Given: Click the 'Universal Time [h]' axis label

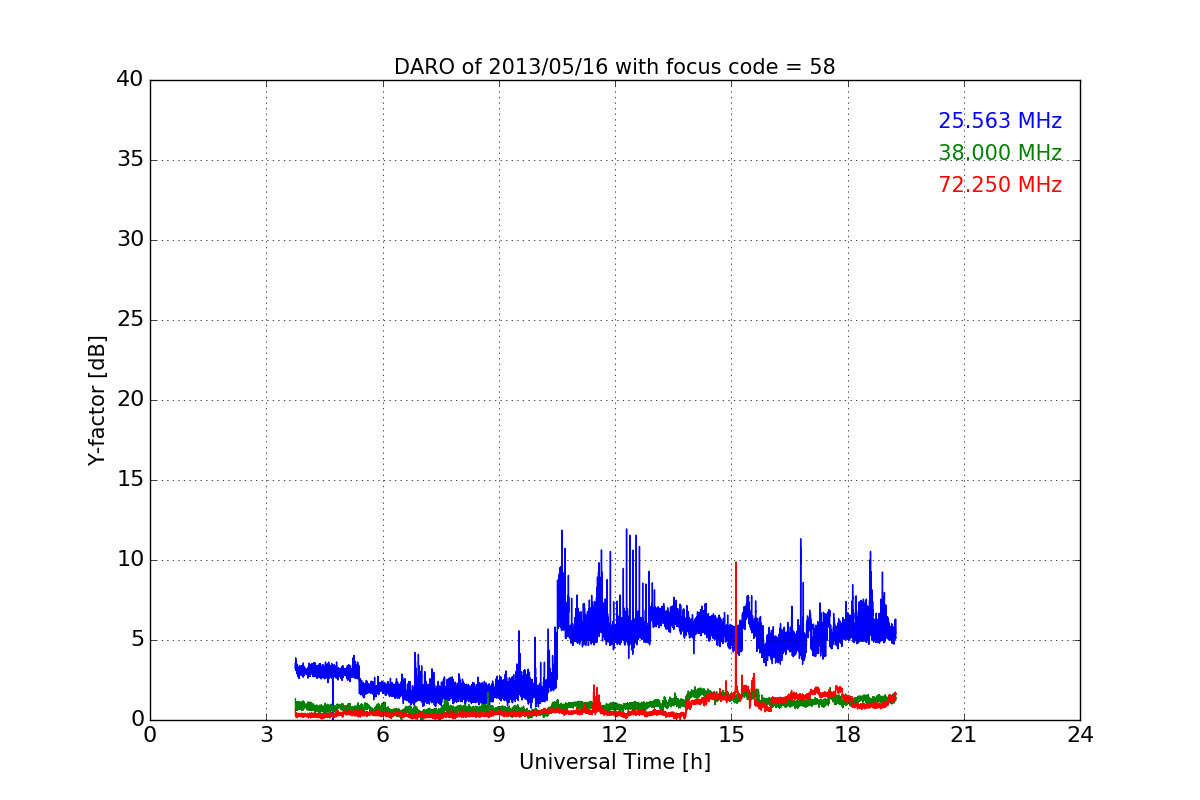Looking at the screenshot, I should (x=614, y=762).
